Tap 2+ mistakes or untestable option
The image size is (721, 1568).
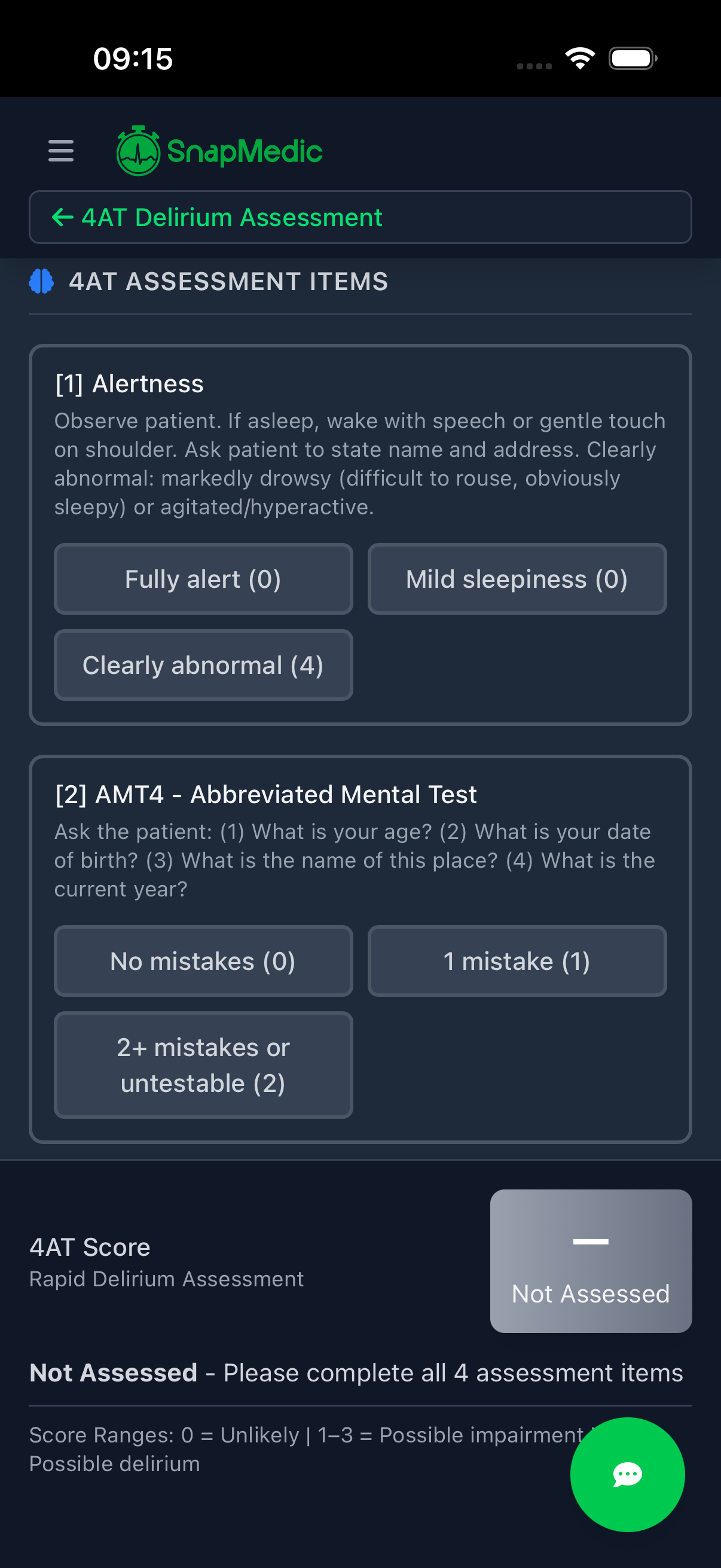[x=203, y=1064]
